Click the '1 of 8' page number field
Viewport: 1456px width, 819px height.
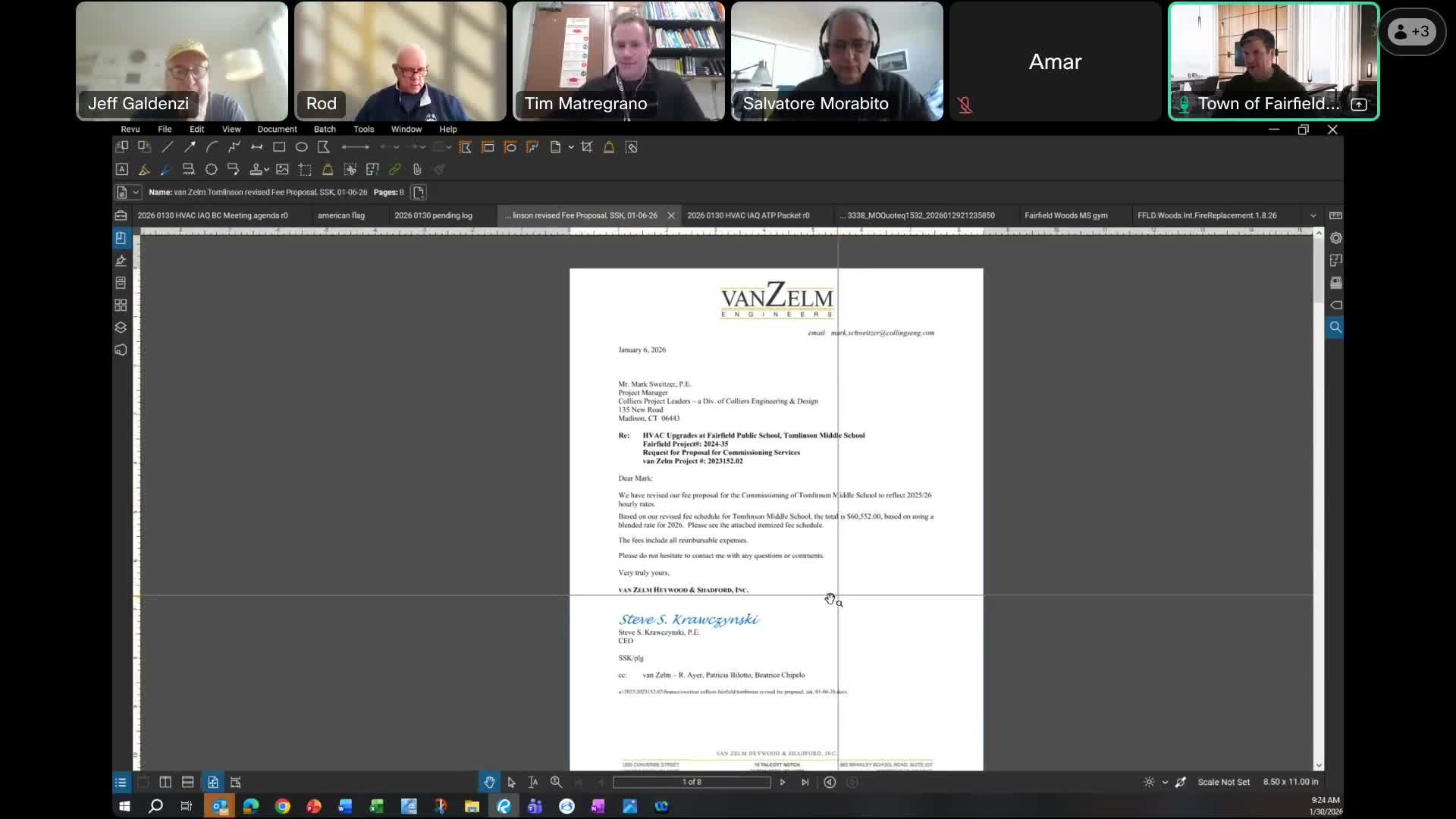tap(692, 782)
